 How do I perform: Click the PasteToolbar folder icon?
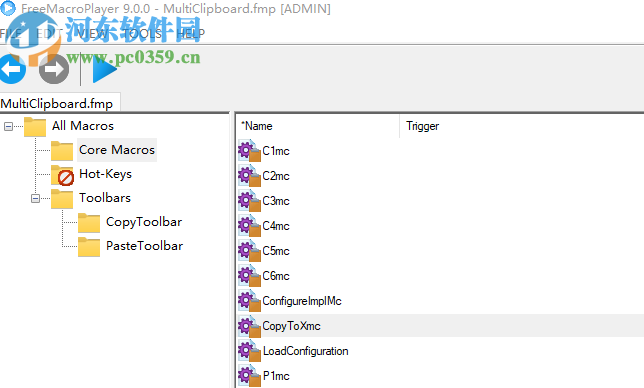pos(89,247)
